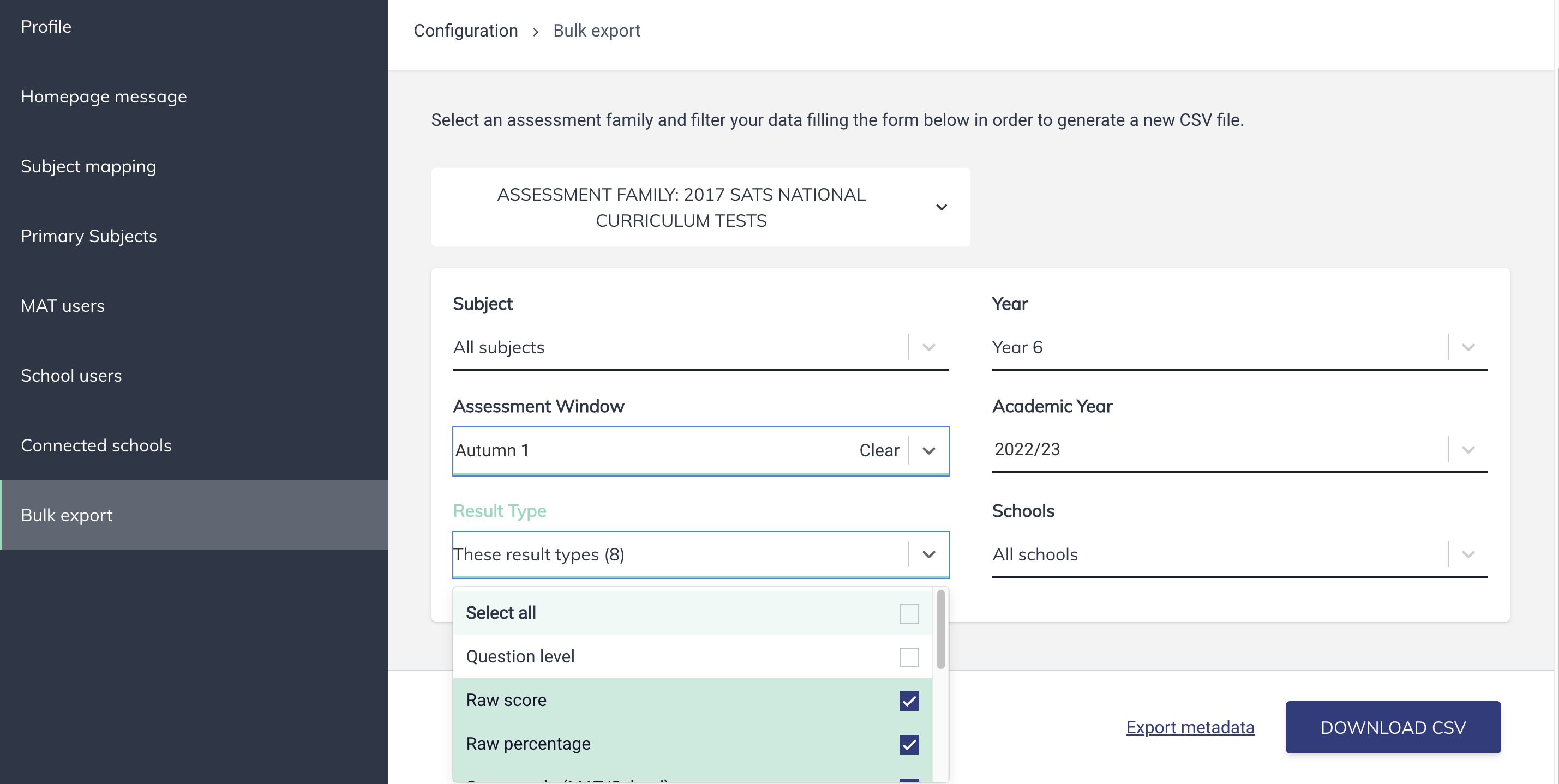
Task: Click the Homepage message sidebar icon
Action: 104,96
